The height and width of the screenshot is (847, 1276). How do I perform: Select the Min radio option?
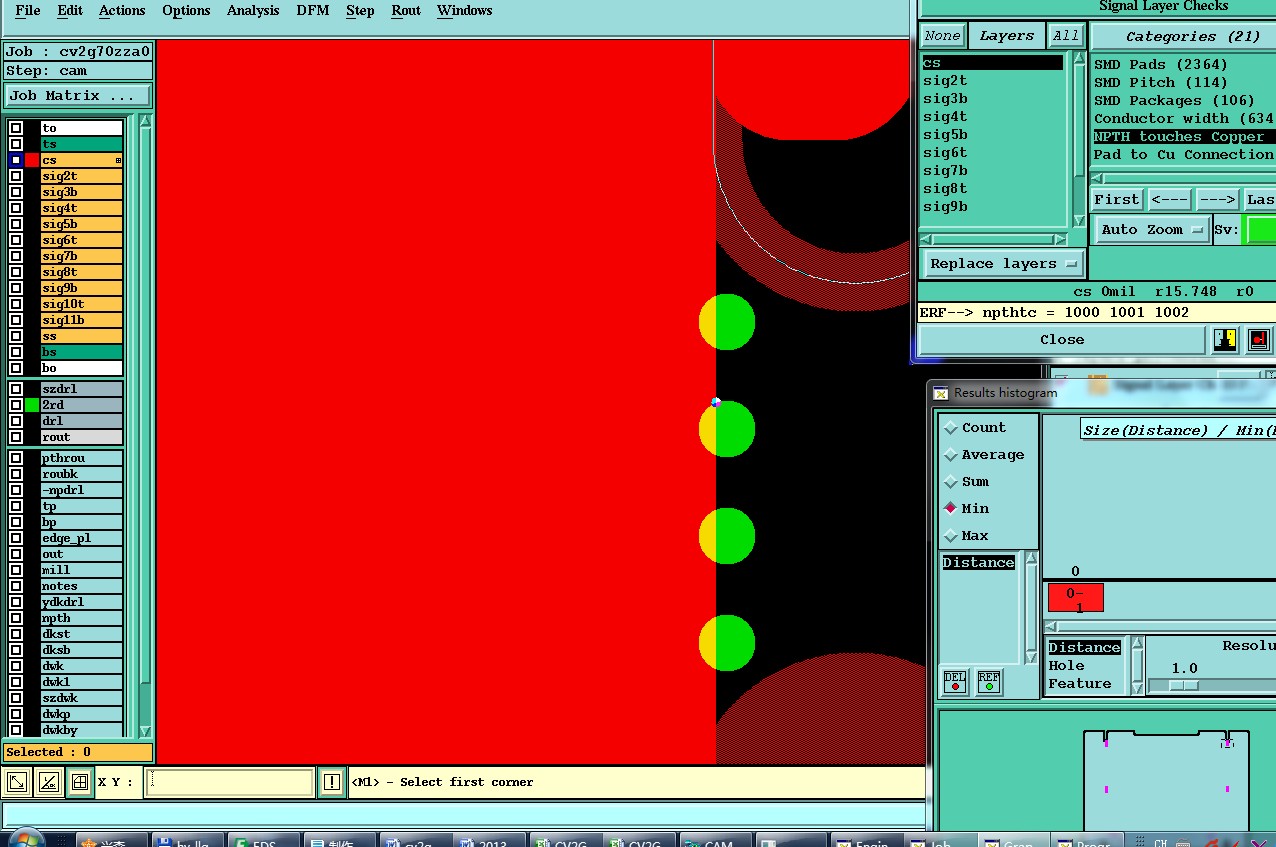click(951, 509)
